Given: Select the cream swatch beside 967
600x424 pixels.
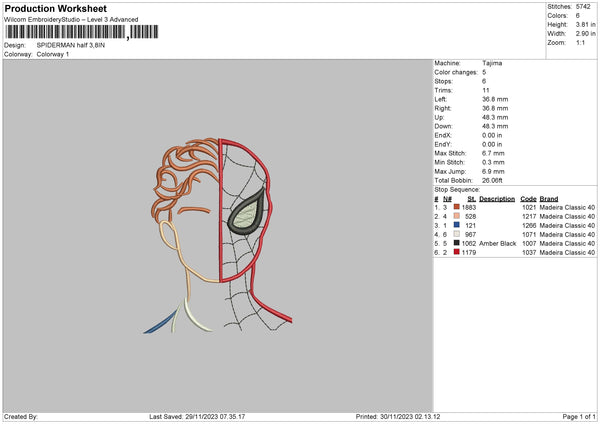Looking at the screenshot, I should pos(457,234).
